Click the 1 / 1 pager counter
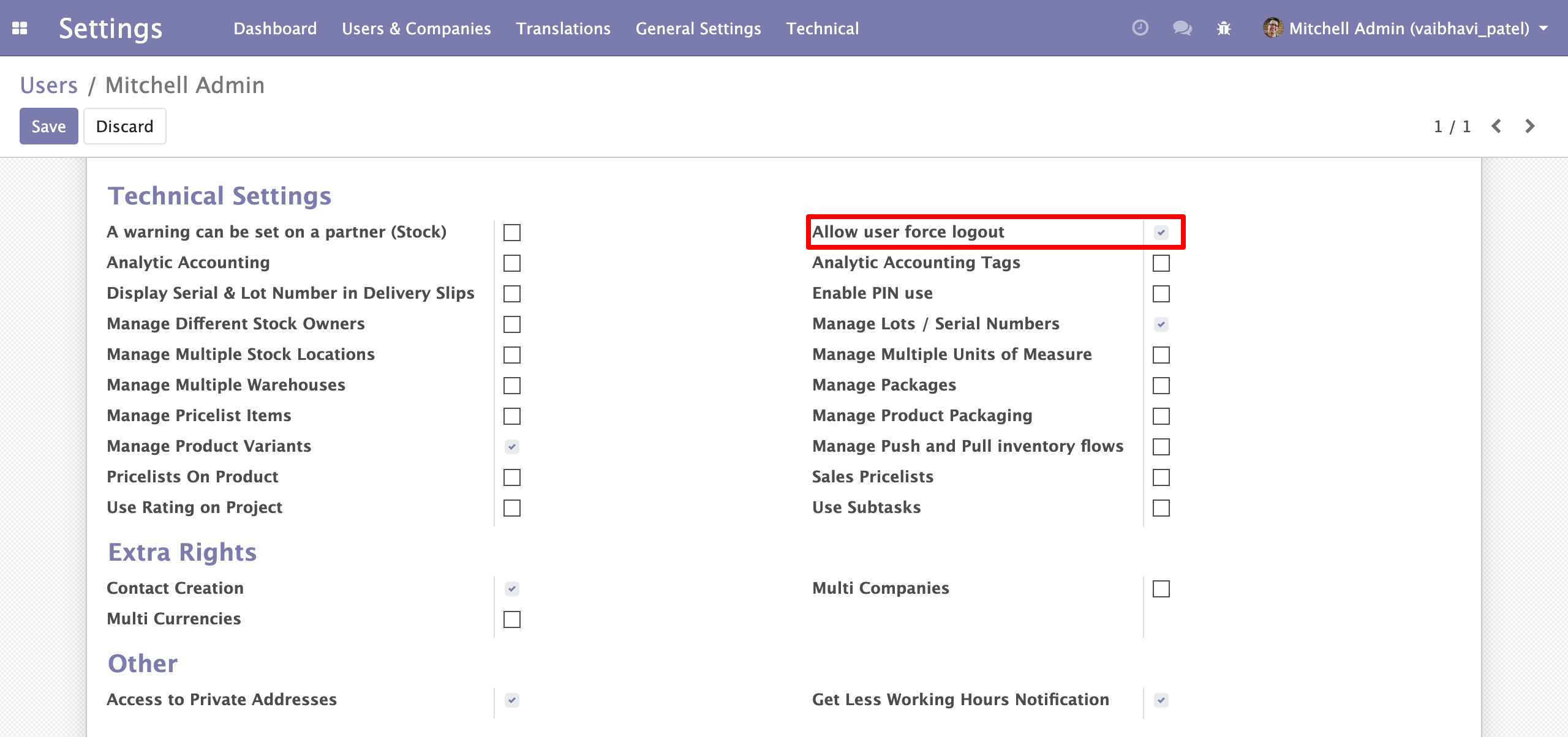Viewport: 1568px width, 737px height. [x=1452, y=127]
